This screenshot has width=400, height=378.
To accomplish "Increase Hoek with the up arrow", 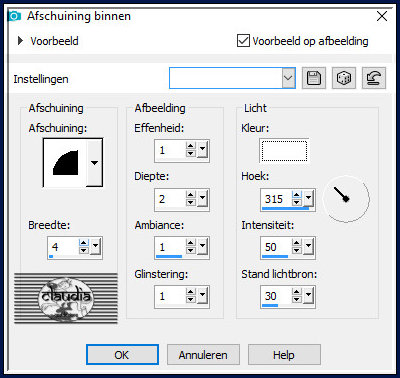I will [x=297, y=195].
